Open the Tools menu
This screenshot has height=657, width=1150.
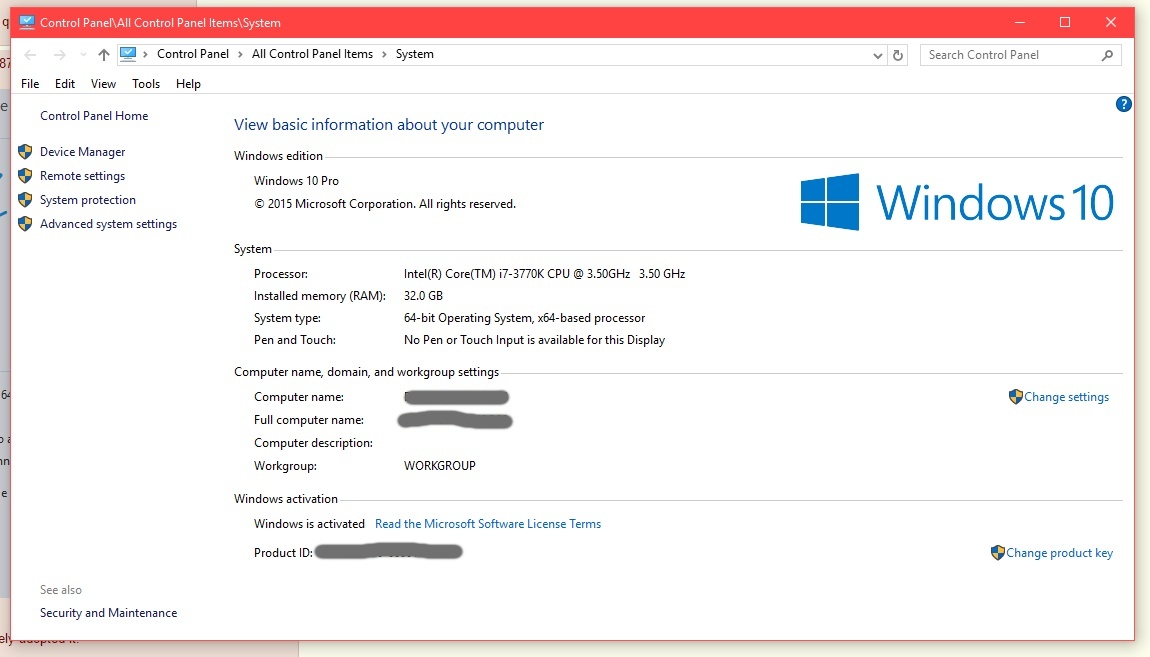point(146,84)
